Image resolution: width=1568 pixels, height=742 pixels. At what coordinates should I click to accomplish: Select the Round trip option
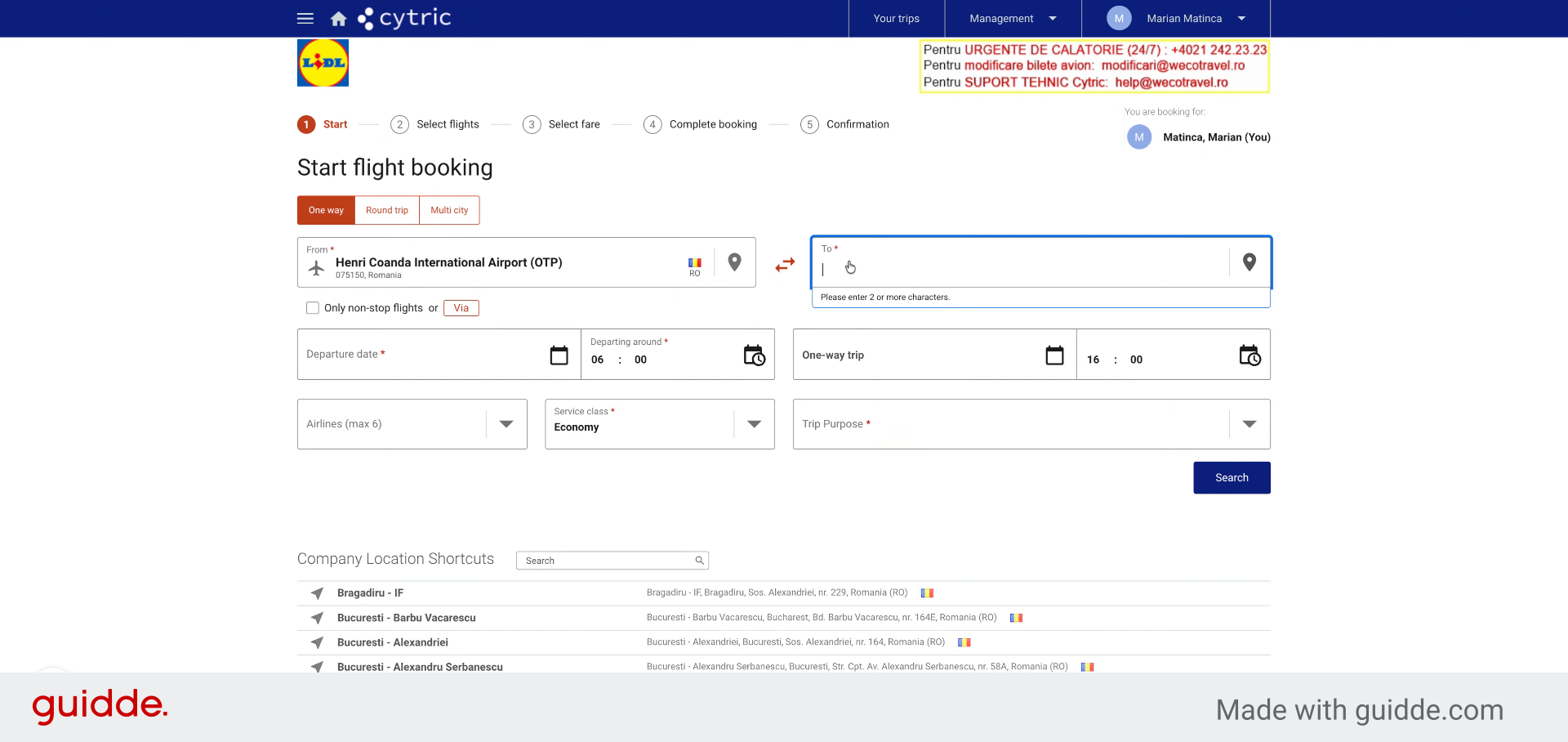click(x=387, y=210)
